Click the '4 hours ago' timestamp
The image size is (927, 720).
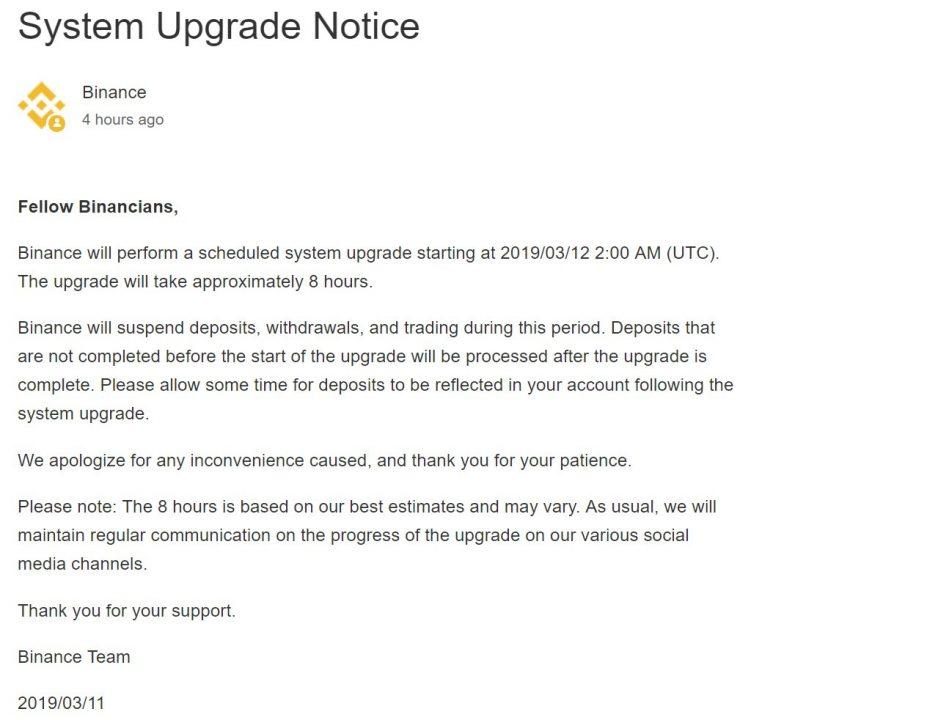(x=123, y=119)
